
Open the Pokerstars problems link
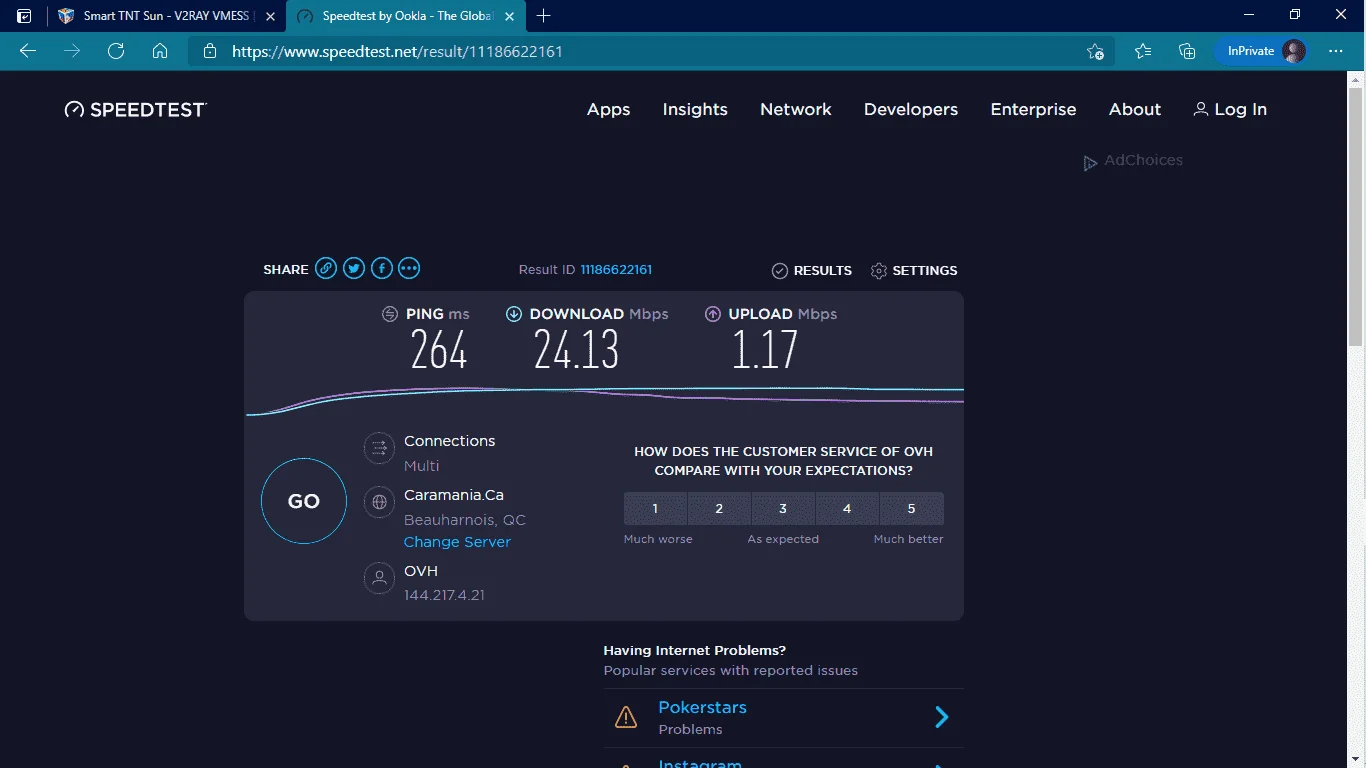tap(702, 707)
